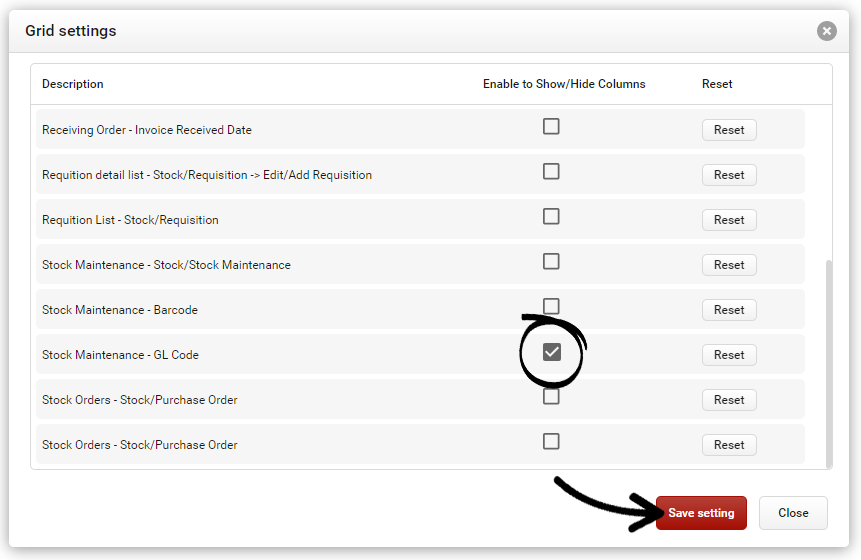861x560 pixels.
Task: Check the Requisition List - Stock/Requisition checkbox
Action: [x=551, y=217]
